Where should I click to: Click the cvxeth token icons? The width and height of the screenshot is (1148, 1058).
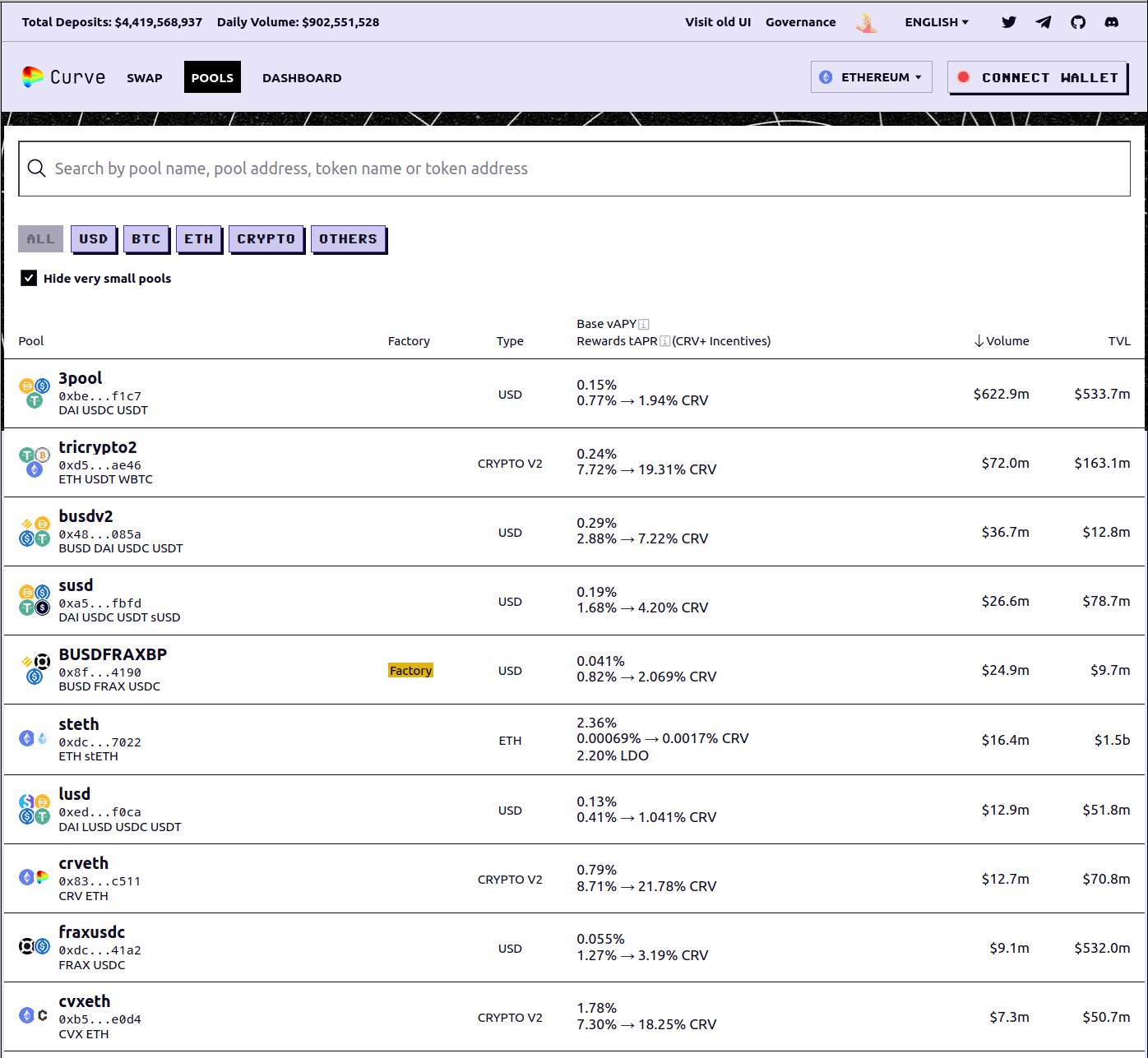pyautogui.click(x=34, y=1015)
